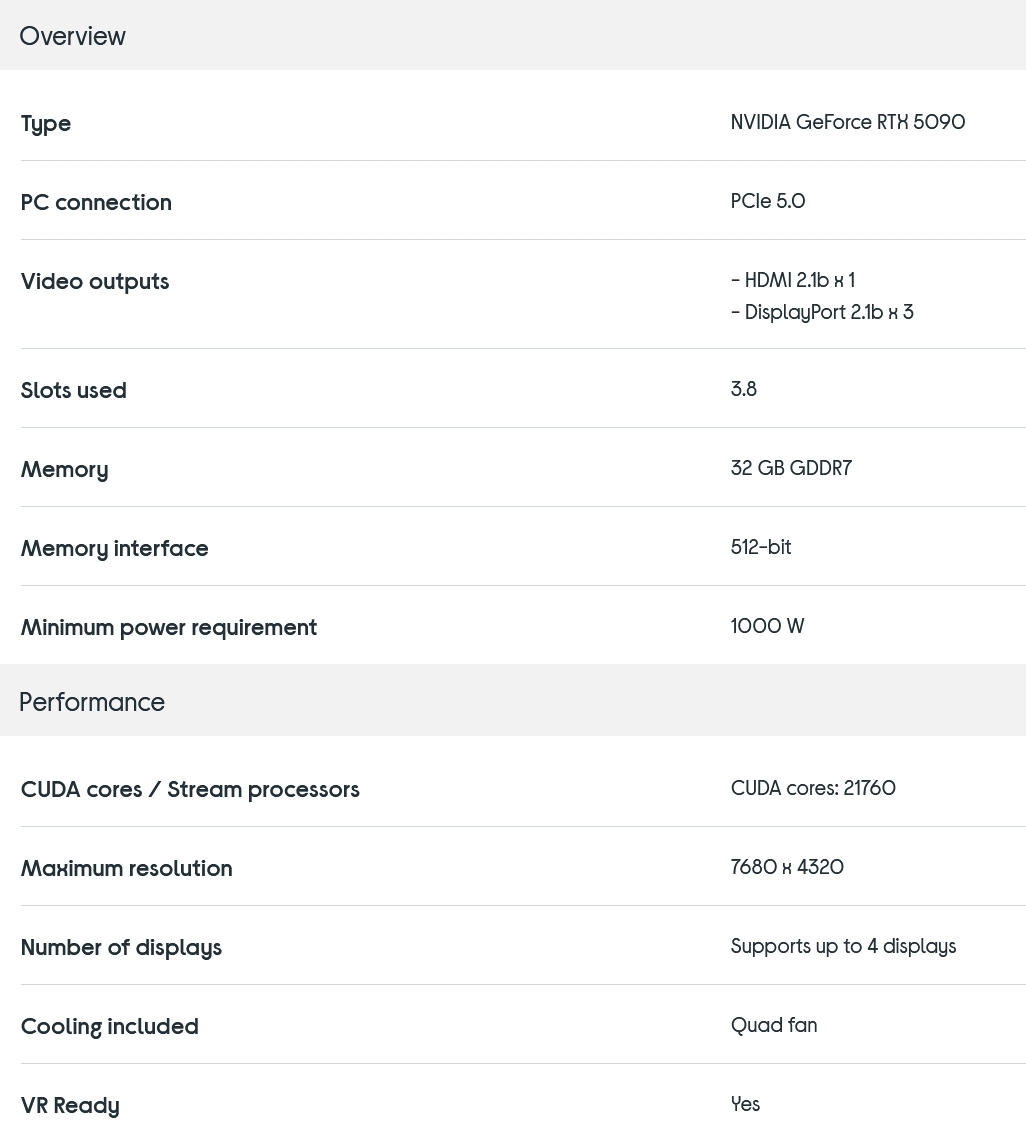
Task: Select the 'CUDA cores / Stream processors' label
Action: pos(191,789)
